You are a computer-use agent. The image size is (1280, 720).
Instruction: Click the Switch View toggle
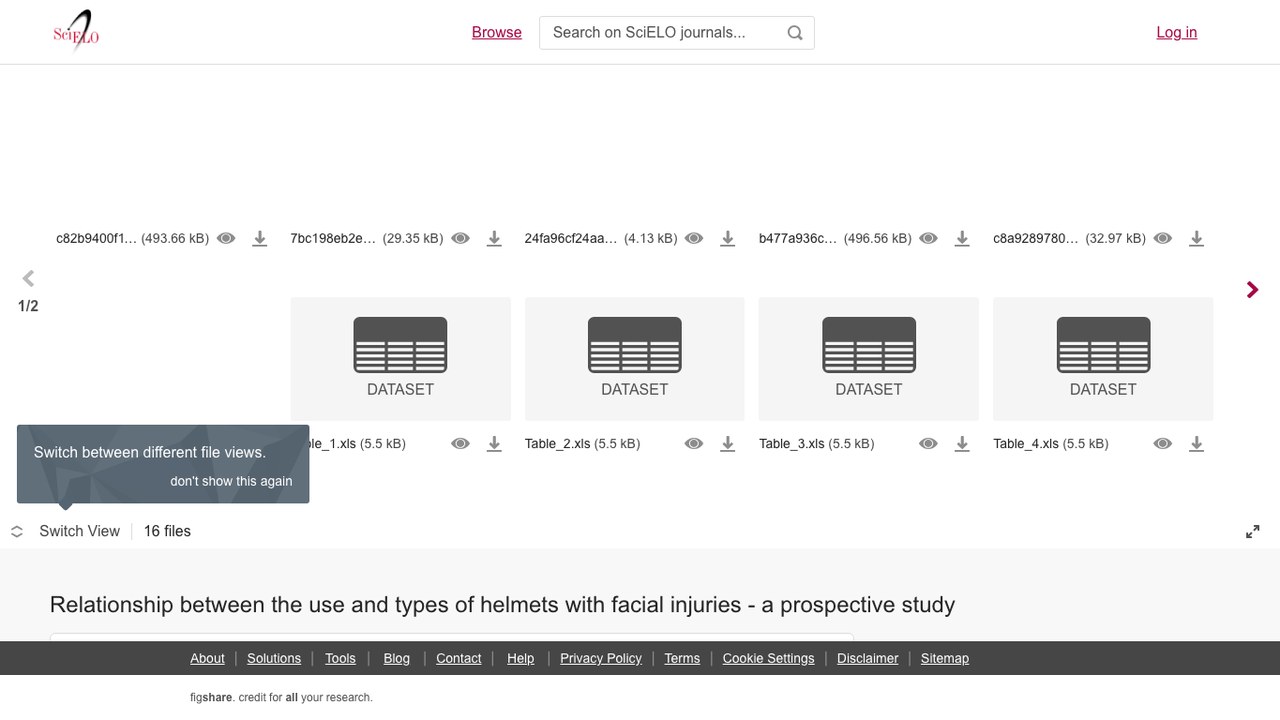click(x=66, y=531)
